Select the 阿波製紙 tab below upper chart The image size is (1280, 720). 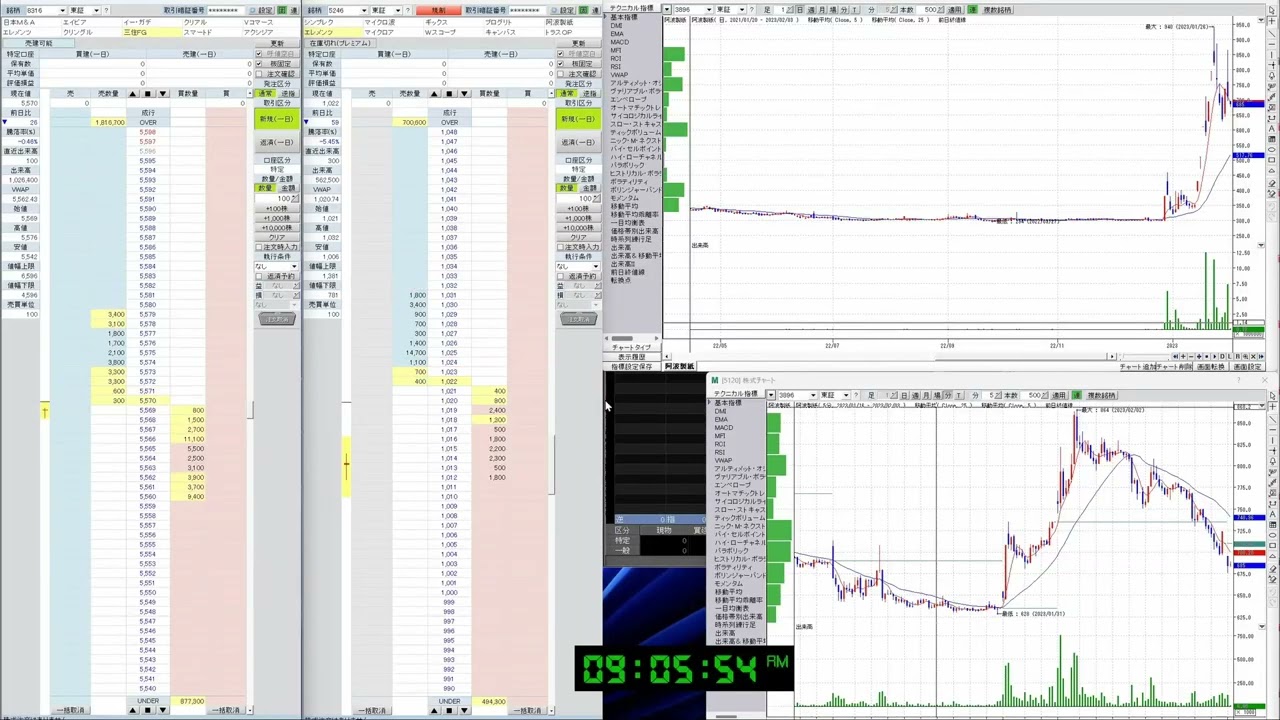(679, 366)
